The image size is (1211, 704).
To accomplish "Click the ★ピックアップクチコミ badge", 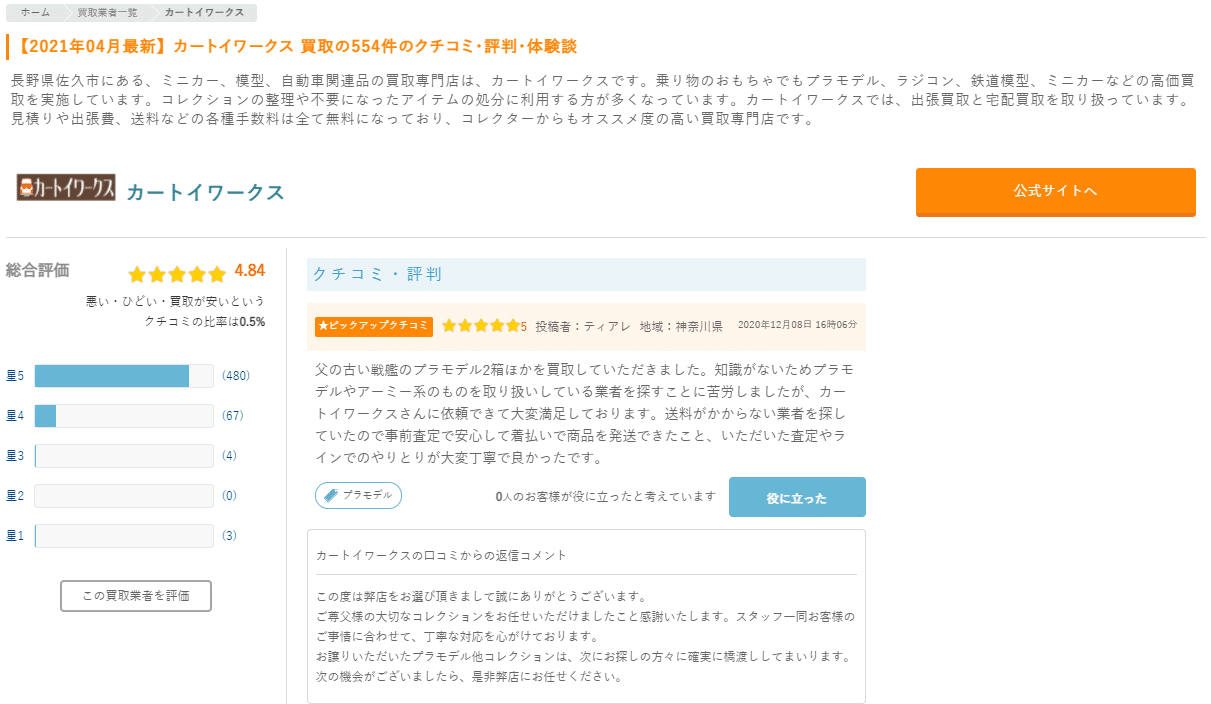I will coord(374,326).
